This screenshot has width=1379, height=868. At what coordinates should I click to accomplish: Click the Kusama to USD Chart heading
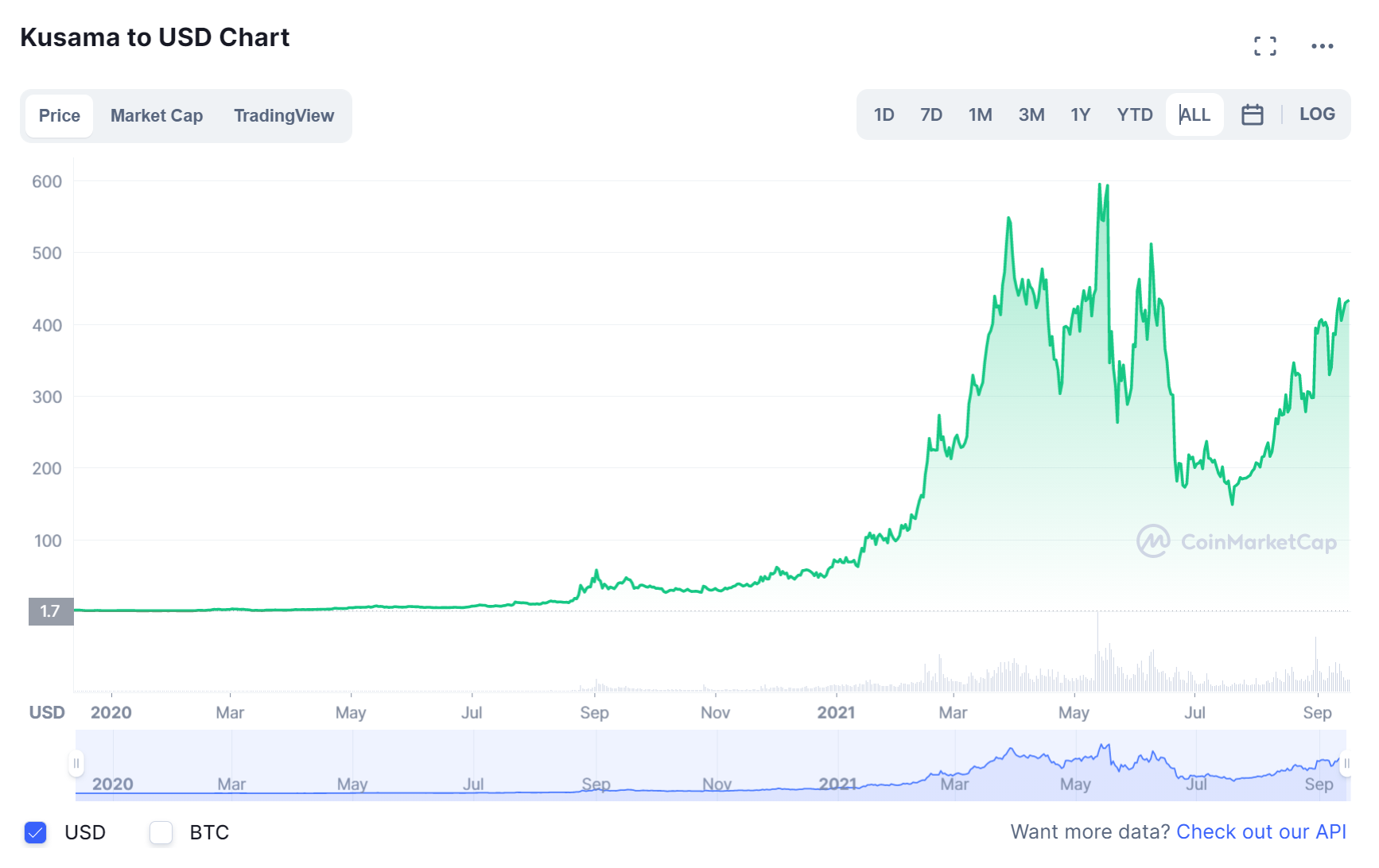pos(155,37)
